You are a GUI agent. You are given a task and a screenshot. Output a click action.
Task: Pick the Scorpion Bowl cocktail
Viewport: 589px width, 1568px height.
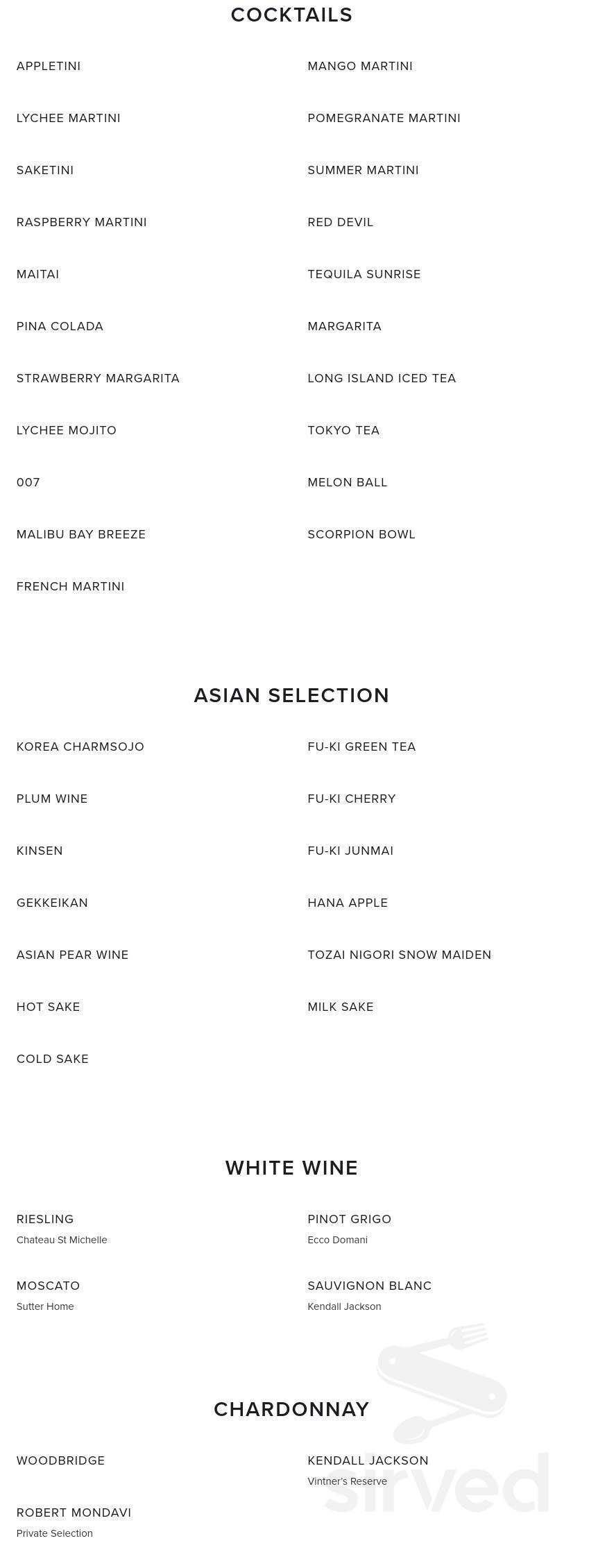pyautogui.click(x=361, y=535)
